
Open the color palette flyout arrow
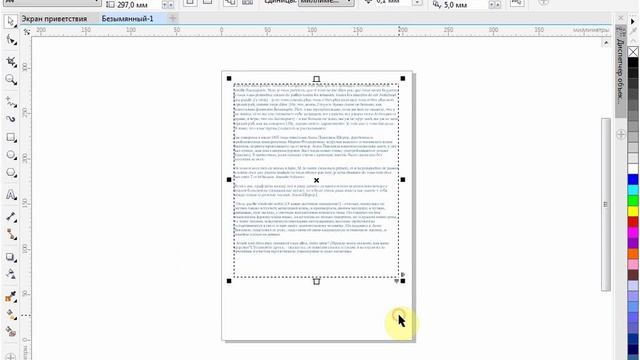point(633,21)
